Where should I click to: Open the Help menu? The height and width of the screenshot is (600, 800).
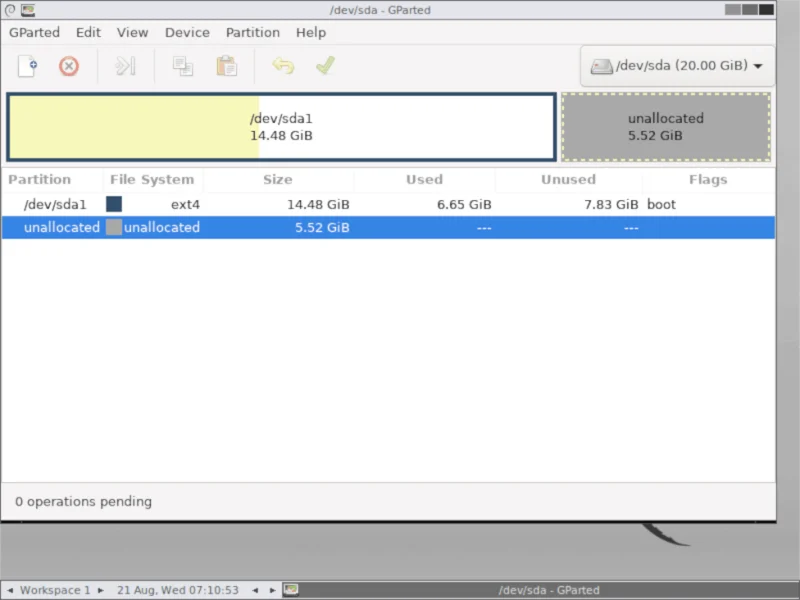311,33
